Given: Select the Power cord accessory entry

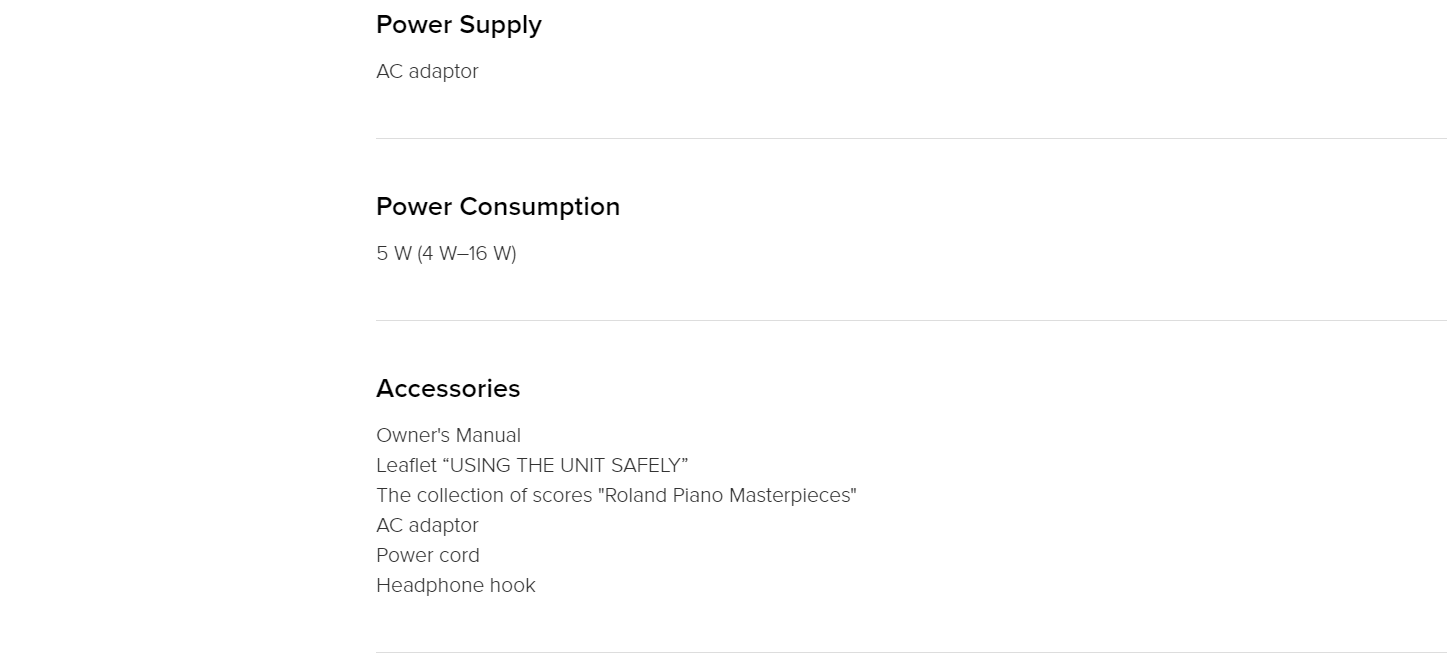Looking at the screenshot, I should (428, 555).
